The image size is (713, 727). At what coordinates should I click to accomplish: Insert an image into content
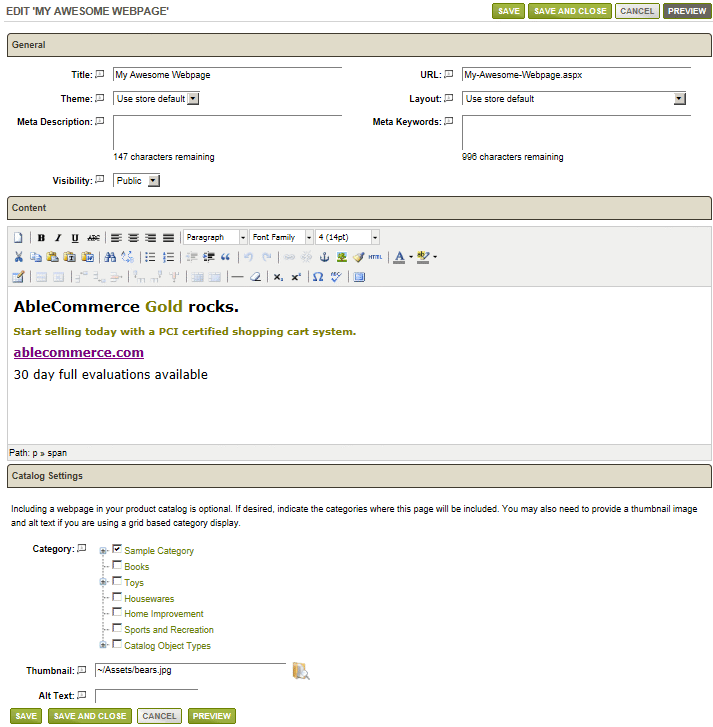coord(342,257)
